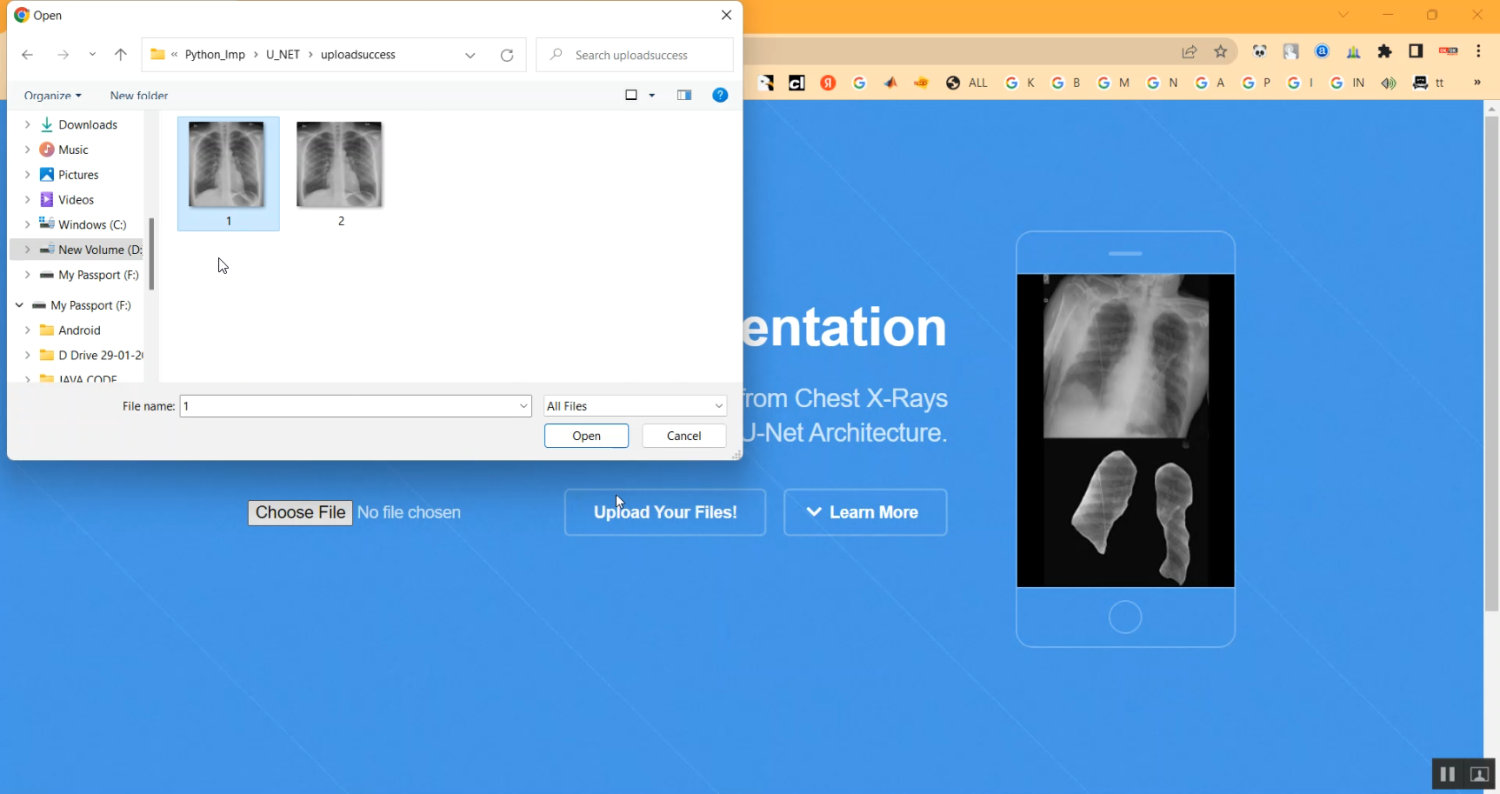Select the chest X-ray thumbnail named 2
Viewport: 1500px width, 794px height.
340,166
